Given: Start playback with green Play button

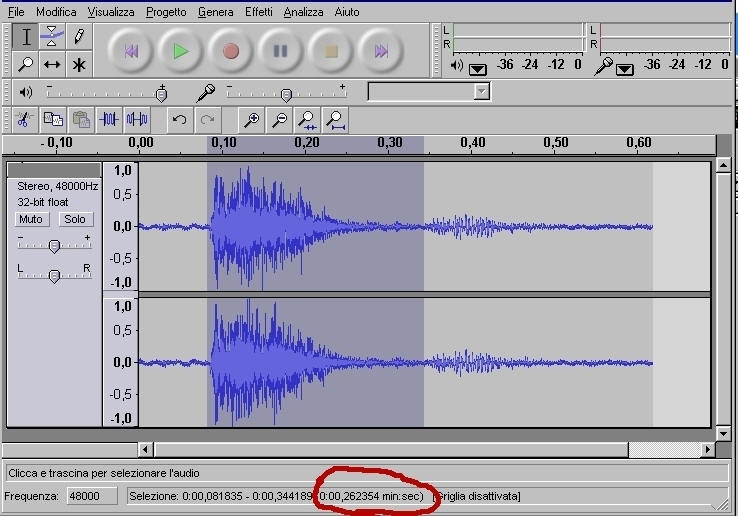Looking at the screenshot, I should click(x=180, y=51).
